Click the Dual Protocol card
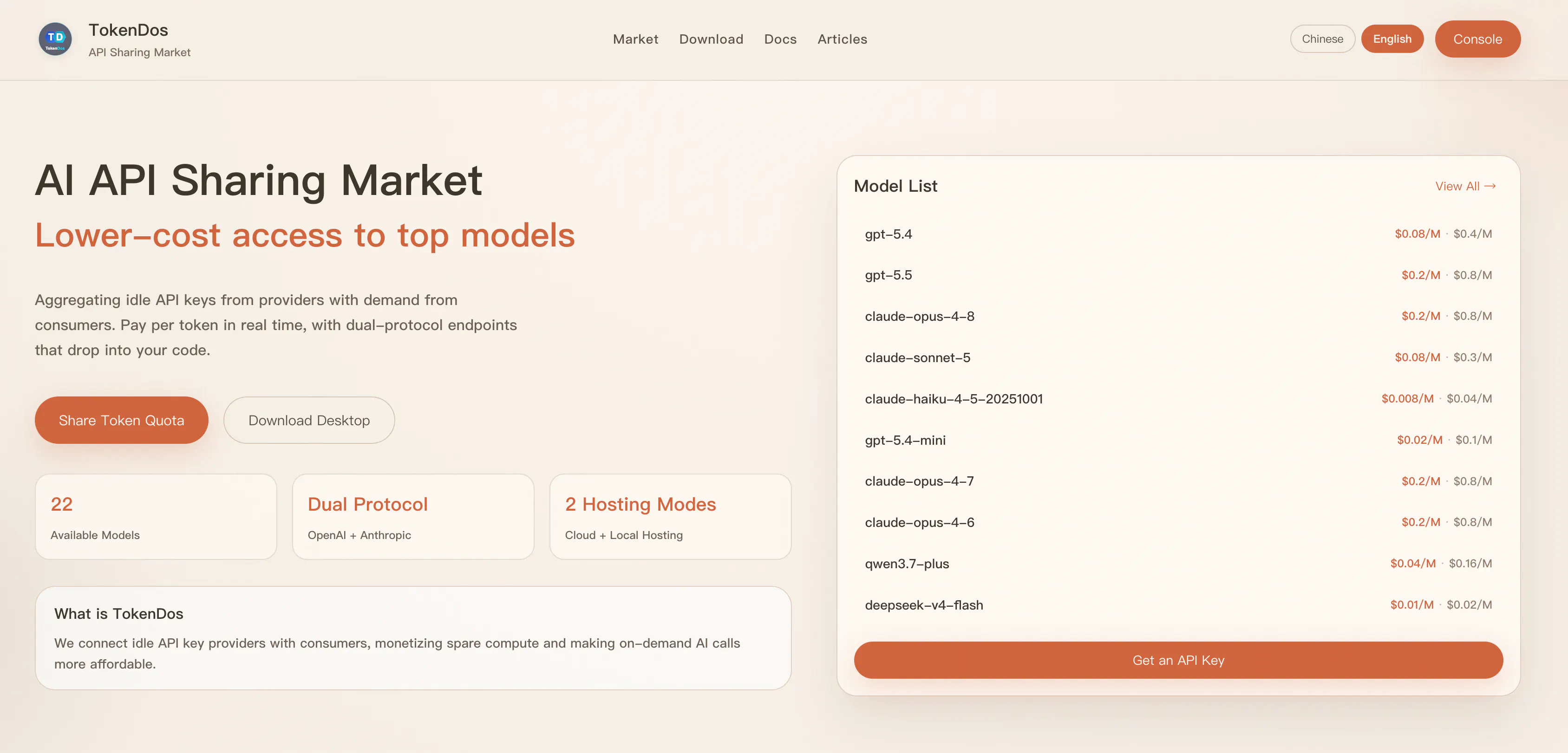The width and height of the screenshot is (1568, 753). [x=413, y=516]
